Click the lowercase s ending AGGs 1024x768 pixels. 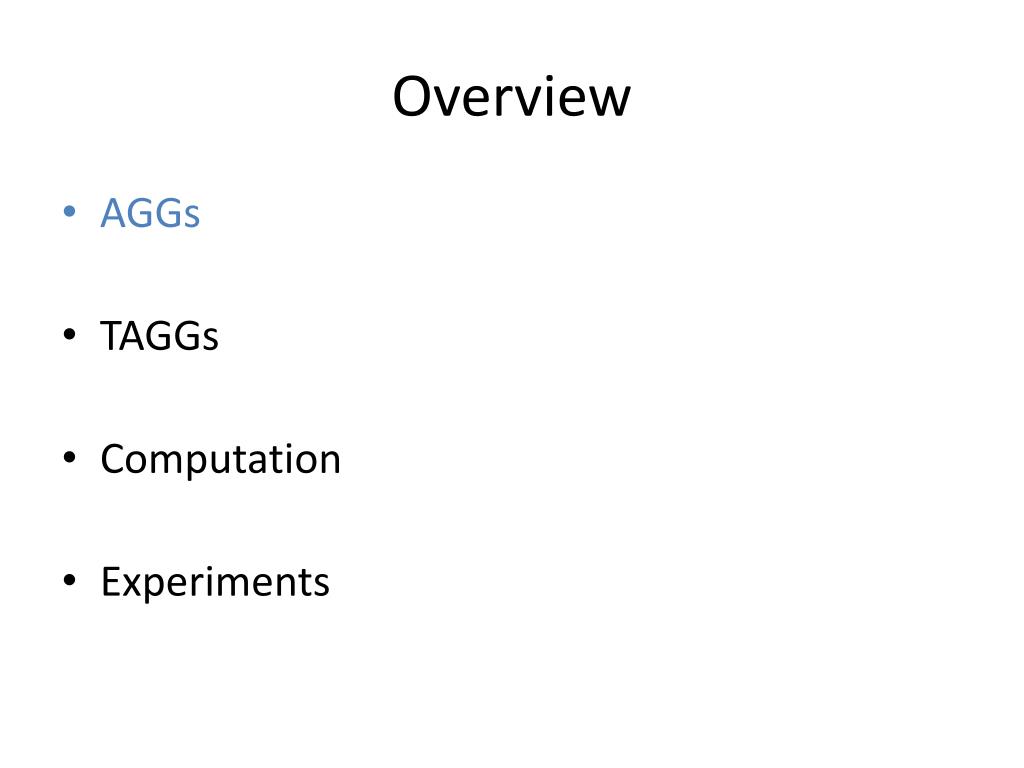coord(191,217)
